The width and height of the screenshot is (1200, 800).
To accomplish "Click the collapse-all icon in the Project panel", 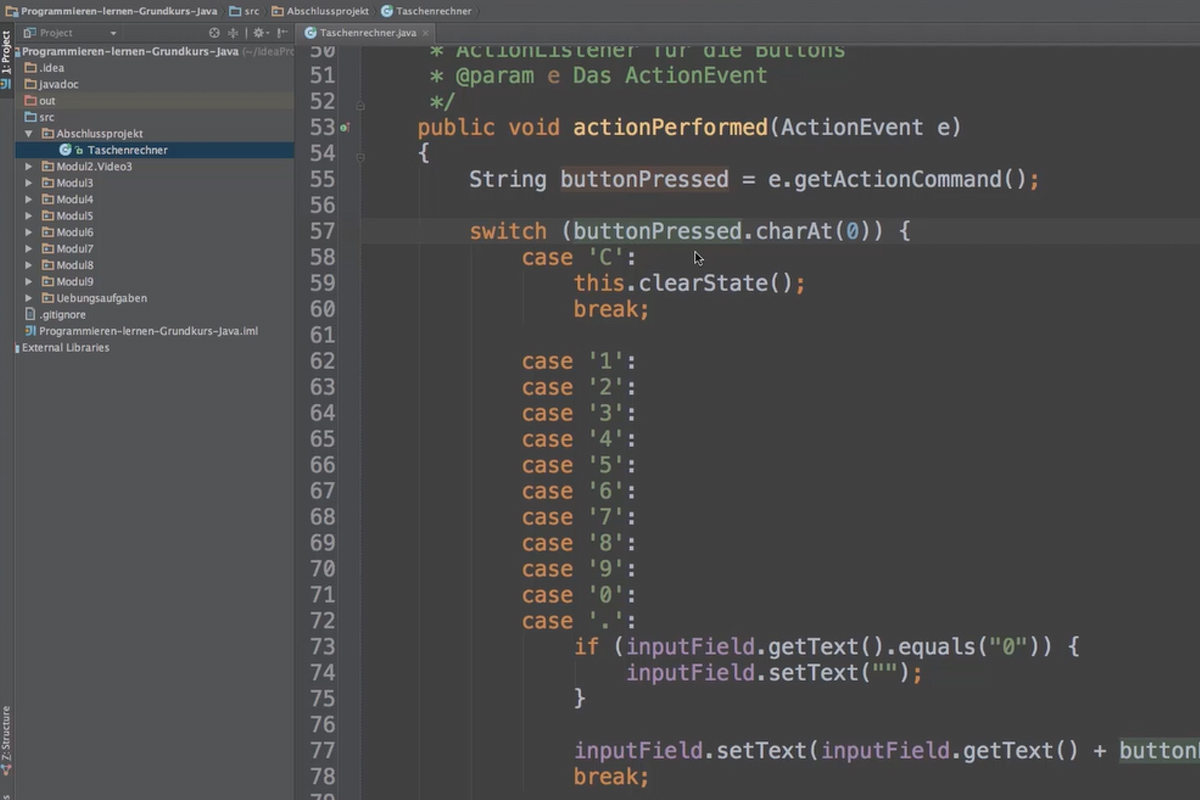I will click(234, 33).
